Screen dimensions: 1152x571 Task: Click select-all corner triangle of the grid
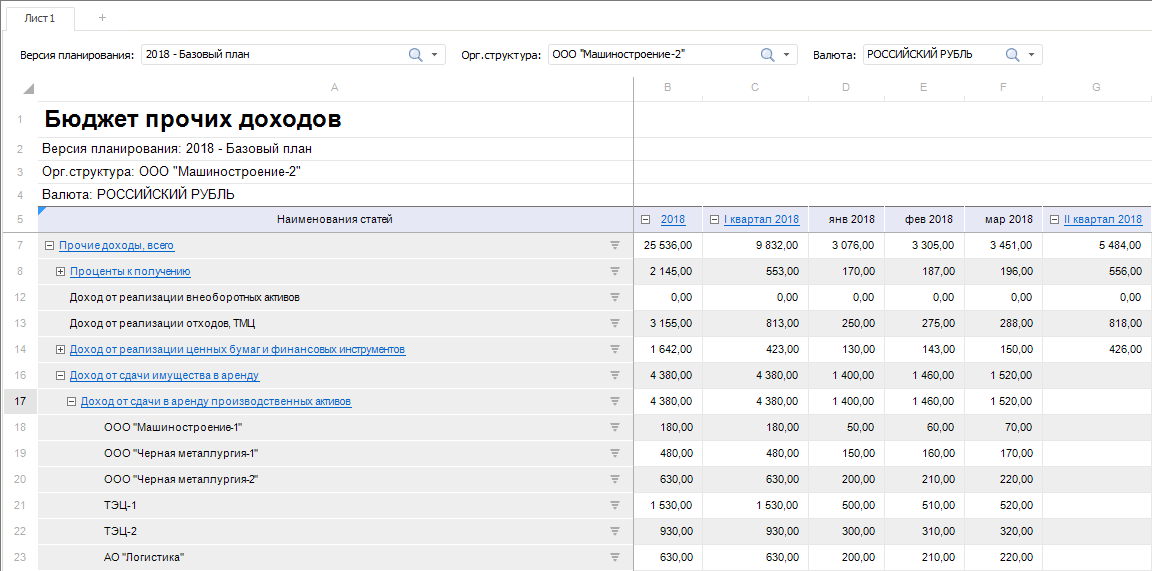(29, 89)
